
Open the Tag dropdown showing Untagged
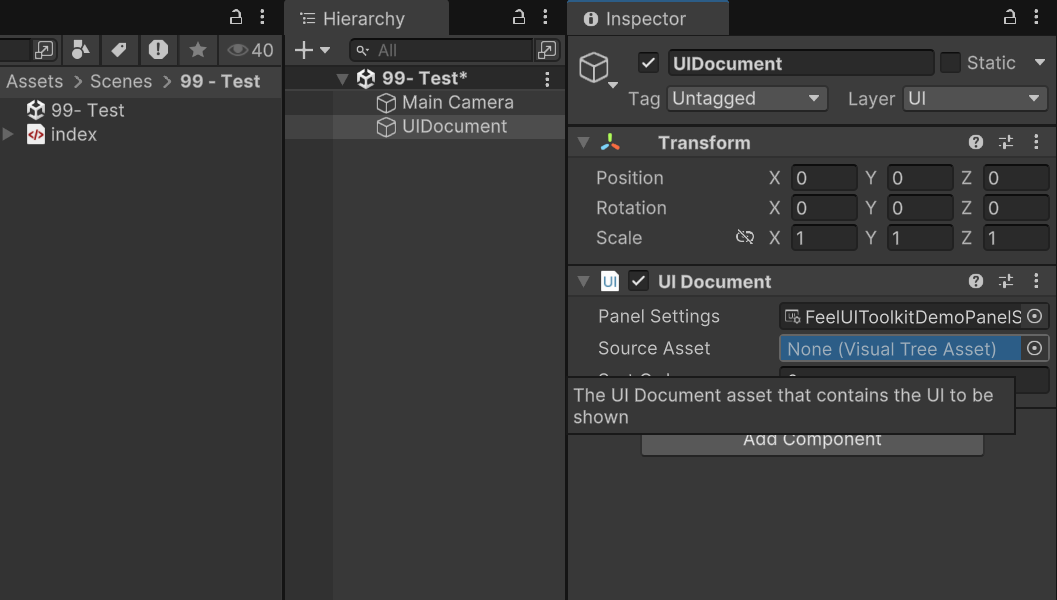(747, 98)
